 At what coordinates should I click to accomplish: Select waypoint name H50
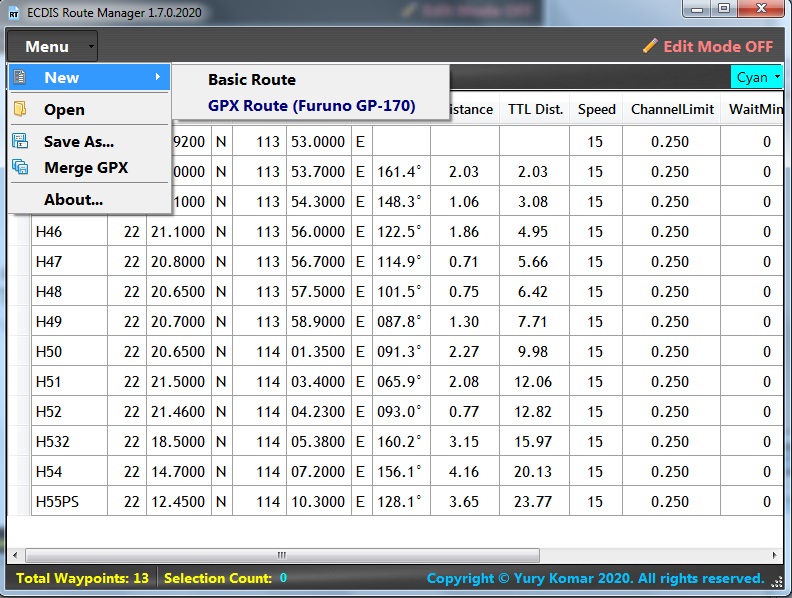[x=69, y=352]
